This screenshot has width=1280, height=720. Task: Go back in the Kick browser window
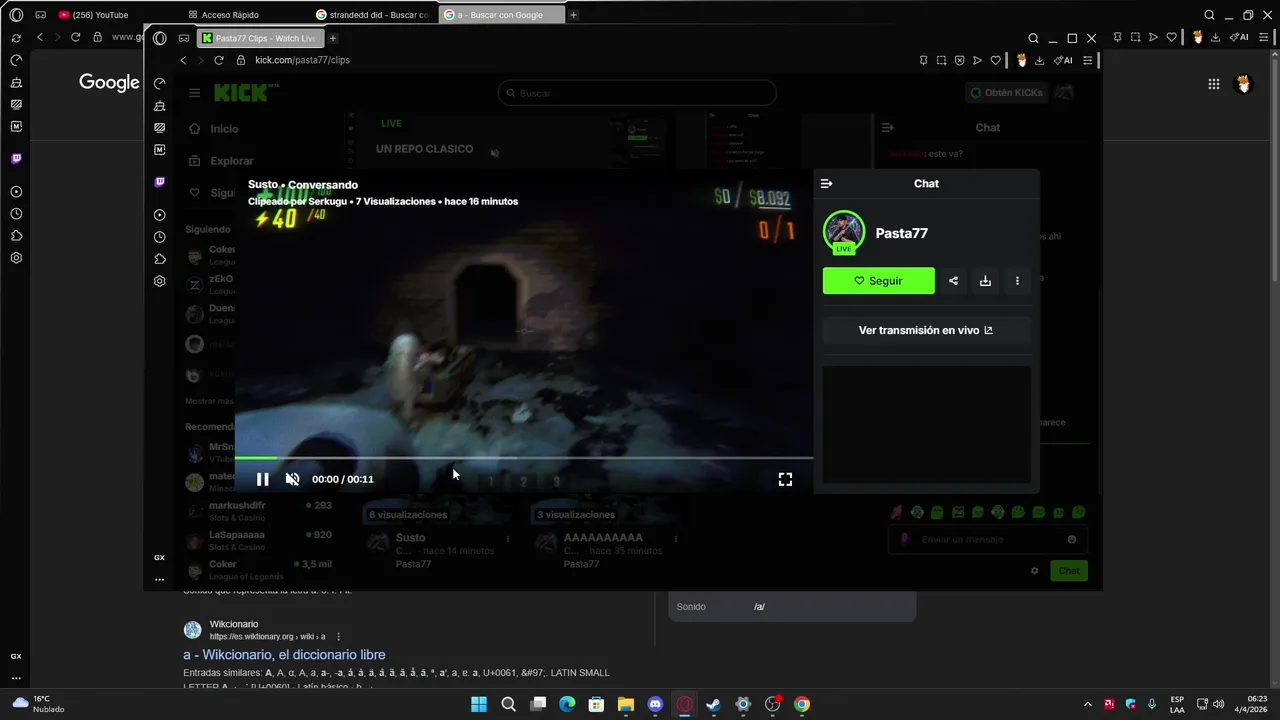(183, 60)
